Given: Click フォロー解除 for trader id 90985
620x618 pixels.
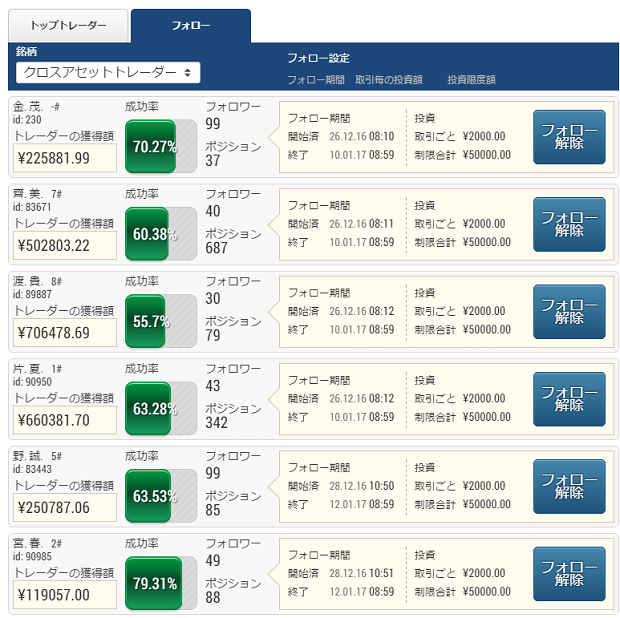Looking at the screenshot, I should coord(569,574).
